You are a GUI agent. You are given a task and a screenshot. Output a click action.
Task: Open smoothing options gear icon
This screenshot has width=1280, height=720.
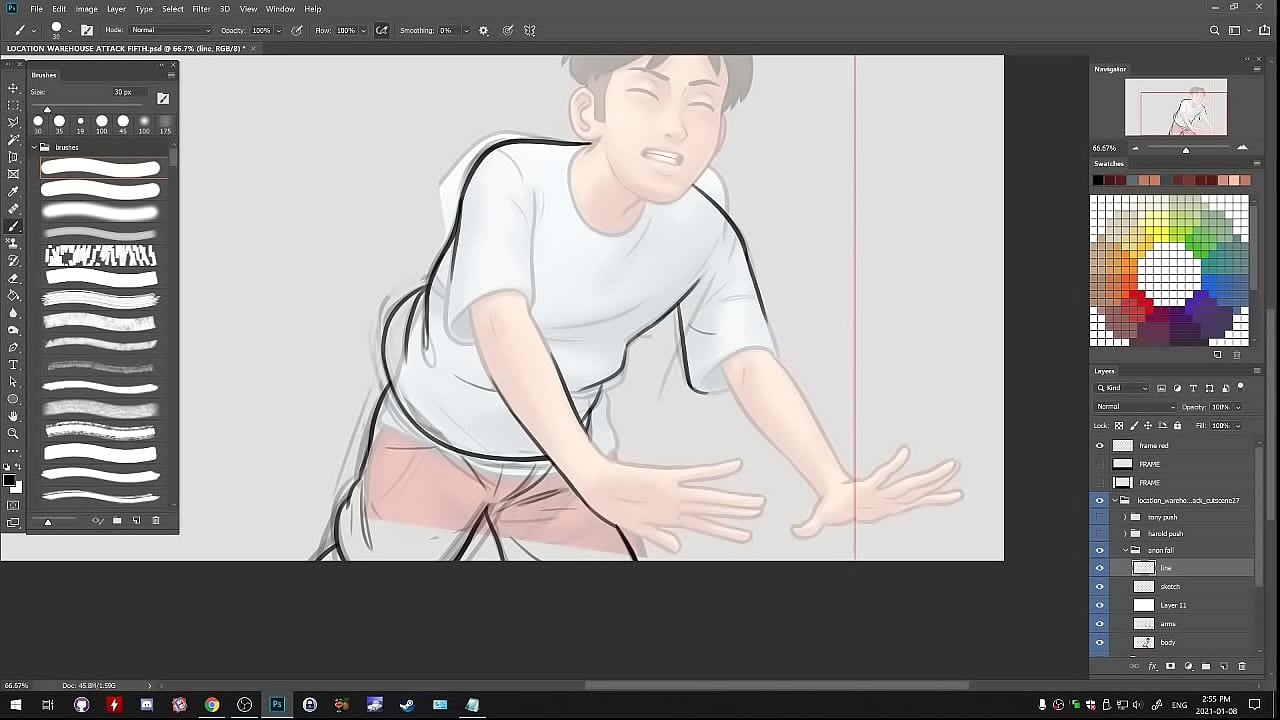(484, 30)
